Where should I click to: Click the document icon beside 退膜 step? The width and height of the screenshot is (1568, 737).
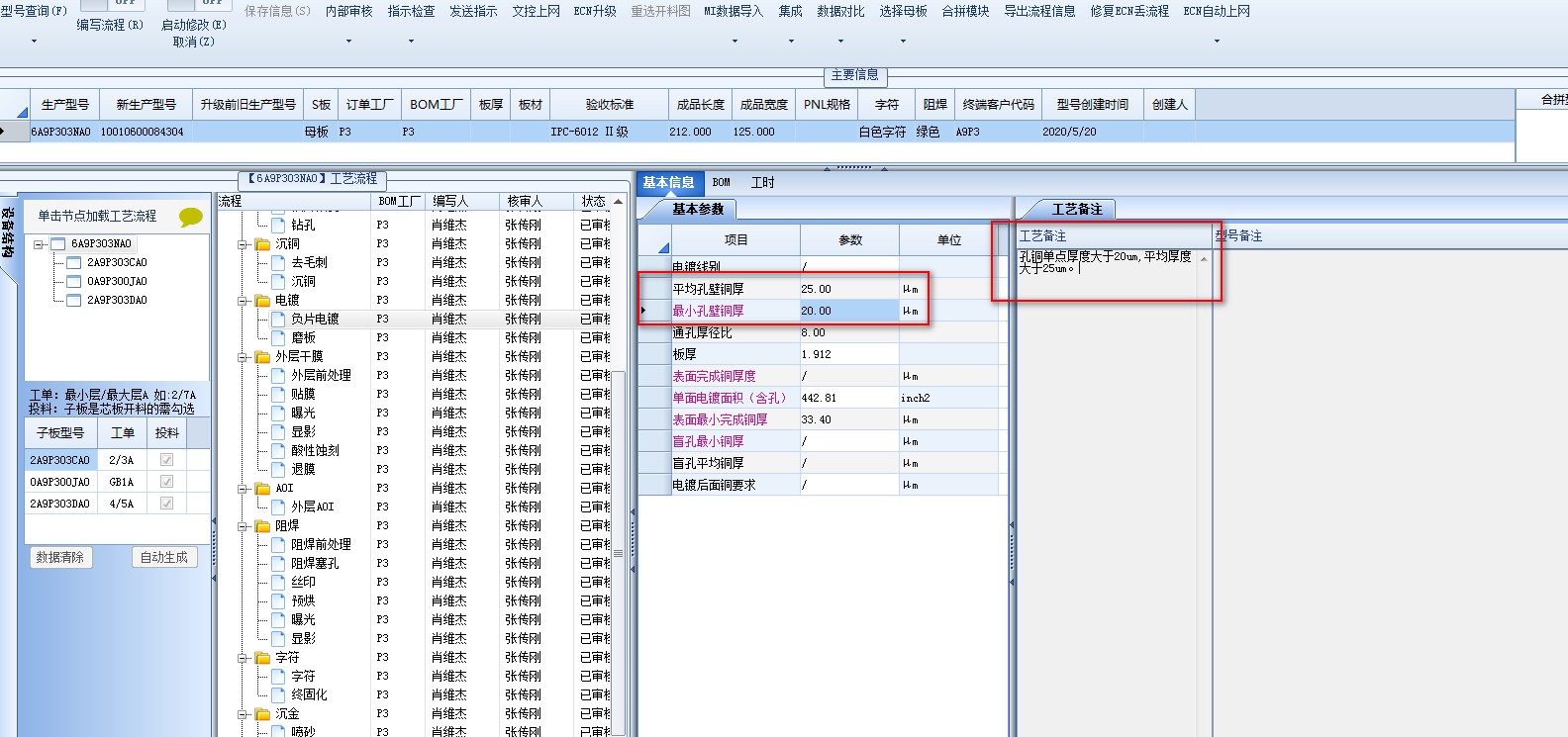tap(278, 470)
